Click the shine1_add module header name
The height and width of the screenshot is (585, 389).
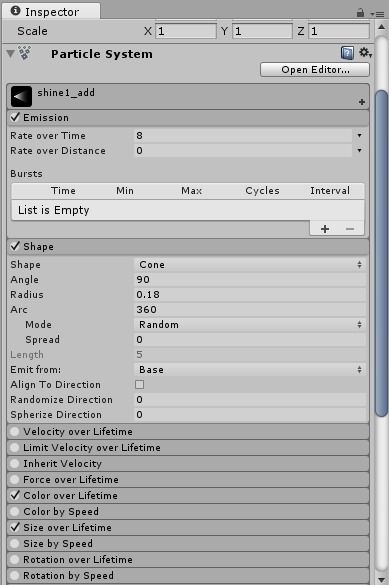tap(66, 93)
